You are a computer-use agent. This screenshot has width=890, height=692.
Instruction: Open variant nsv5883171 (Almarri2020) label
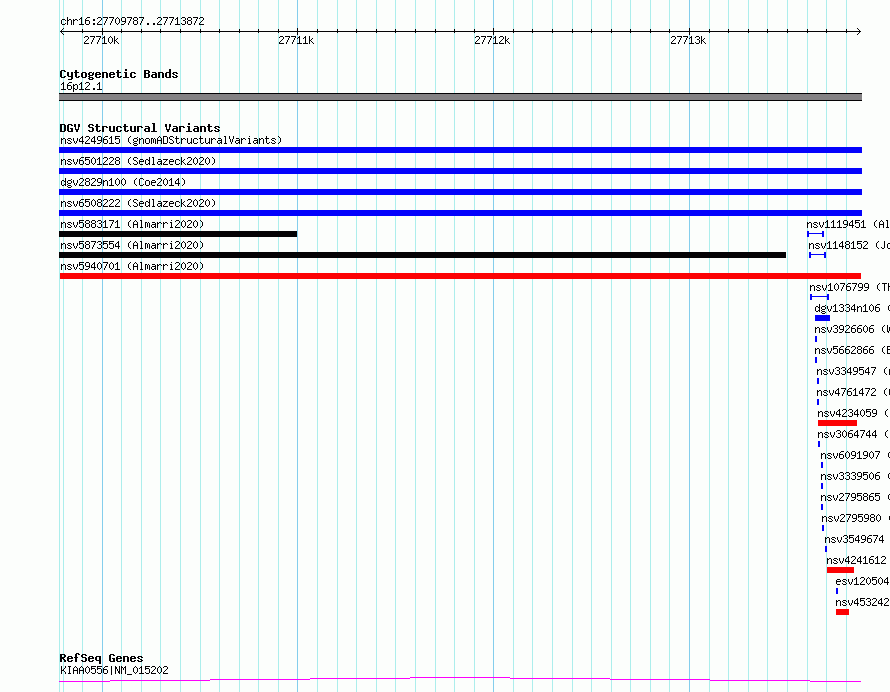(x=132, y=224)
